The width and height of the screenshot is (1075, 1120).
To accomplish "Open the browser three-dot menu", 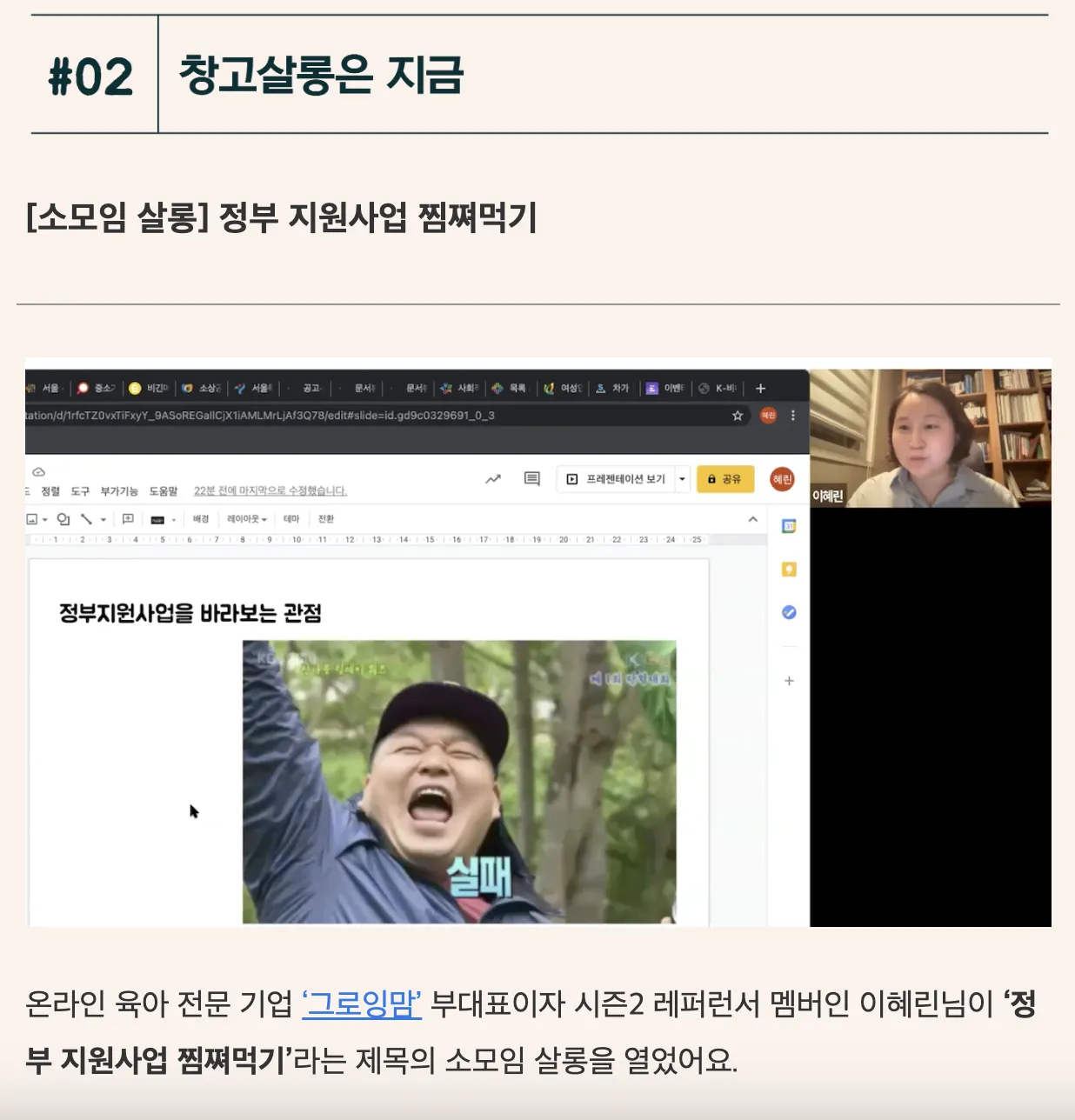I will point(792,416).
